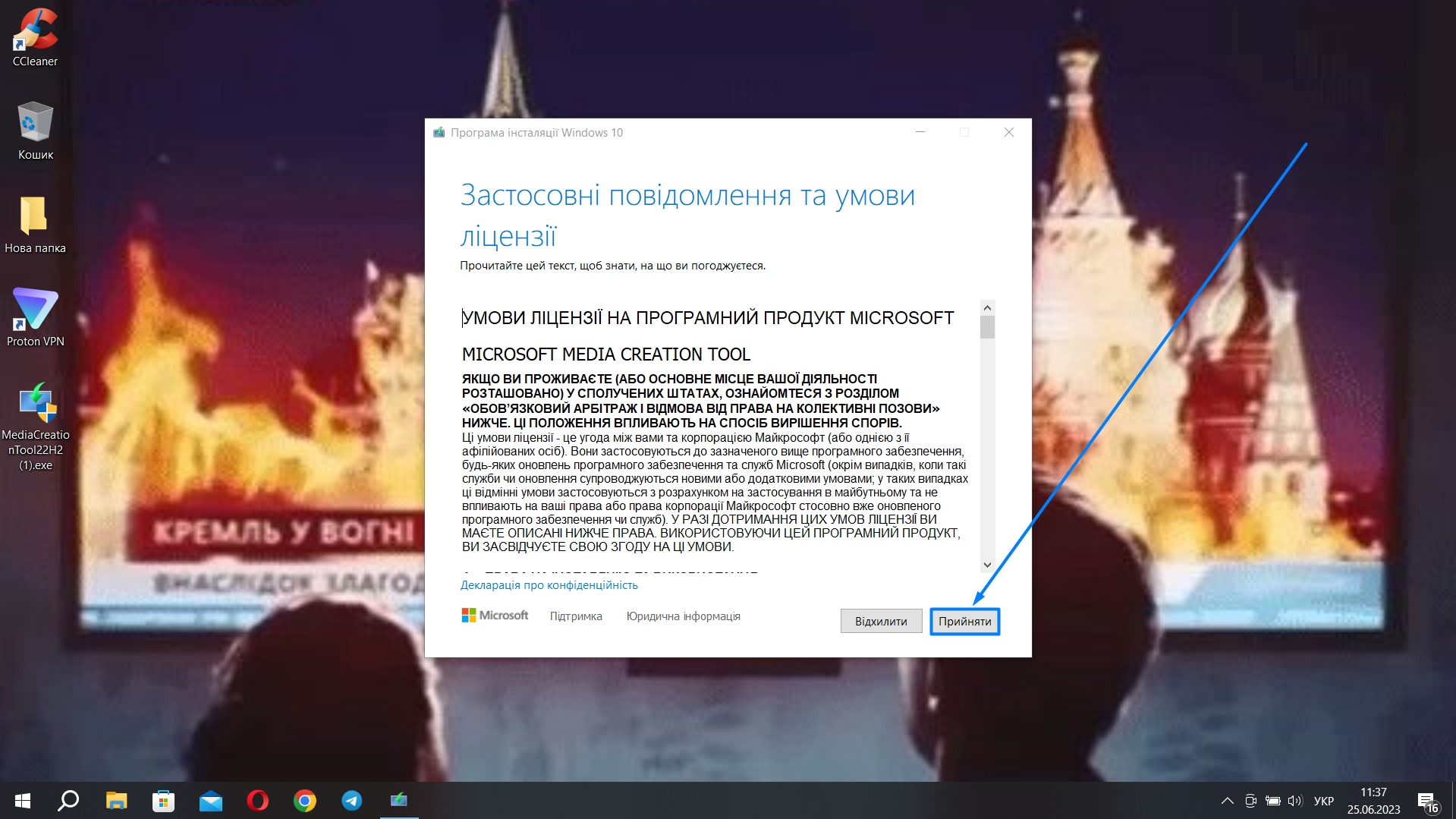Open Telegram from the taskbar
The height and width of the screenshot is (819, 1456).
pyautogui.click(x=351, y=801)
